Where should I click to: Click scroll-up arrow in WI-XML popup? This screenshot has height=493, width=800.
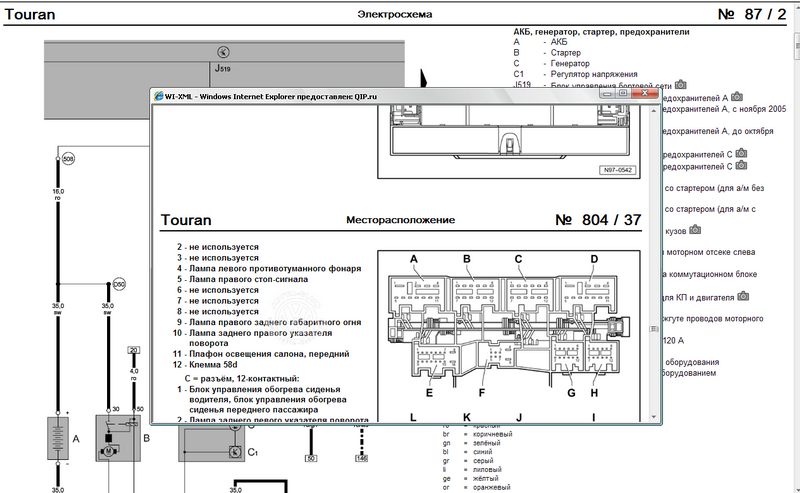[654, 110]
